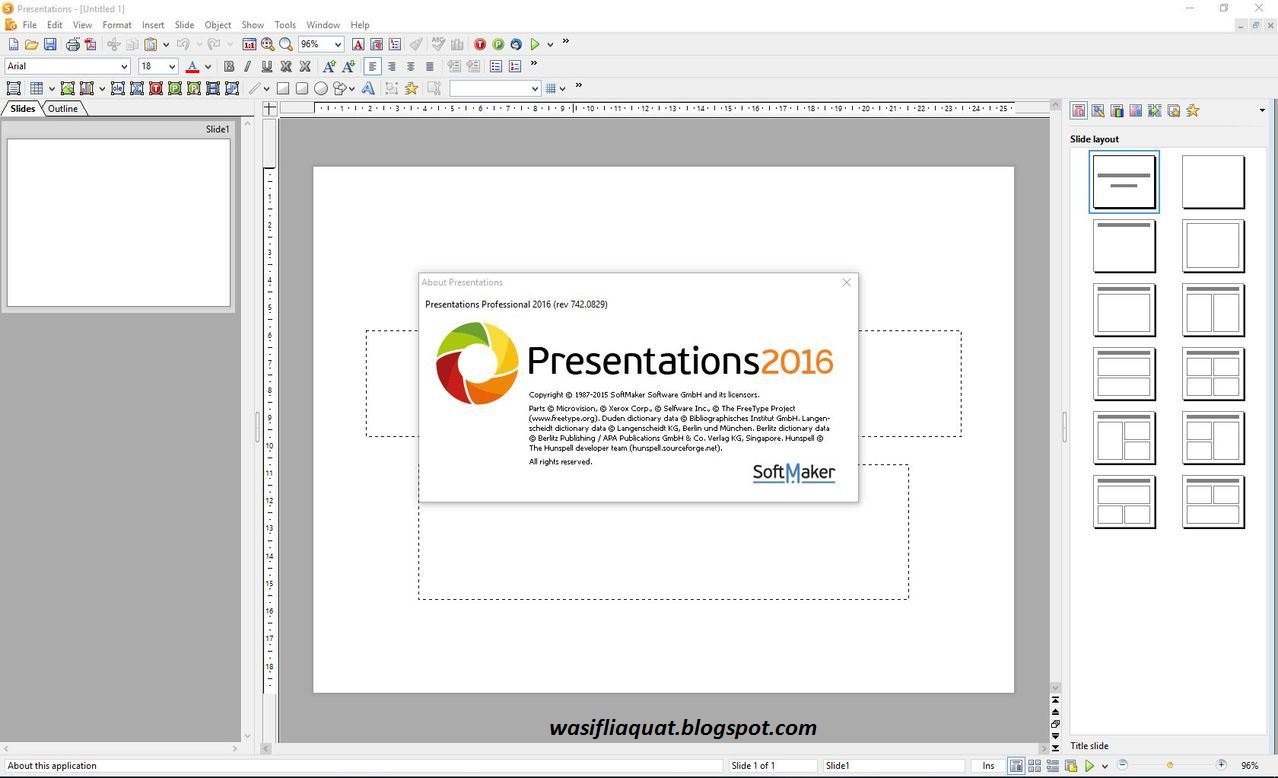Expand the AutoShapes dropdown arrow
This screenshot has height=778, width=1278.
click(x=351, y=89)
